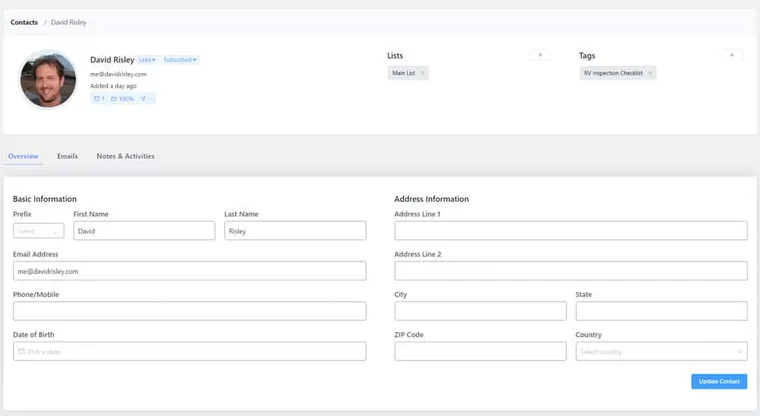Remove the RV Inspection Checklist tag
The height and width of the screenshot is (416, 760).
(x=650, y=73)
